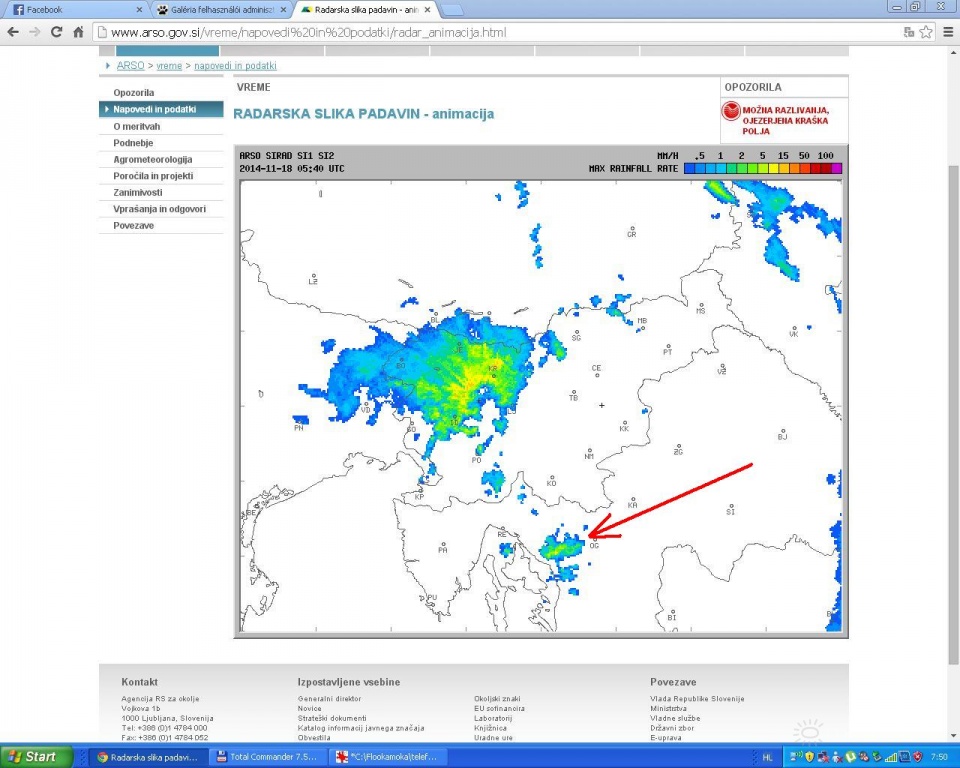Open the Generalni direktor footer link

tap(329, 698)
